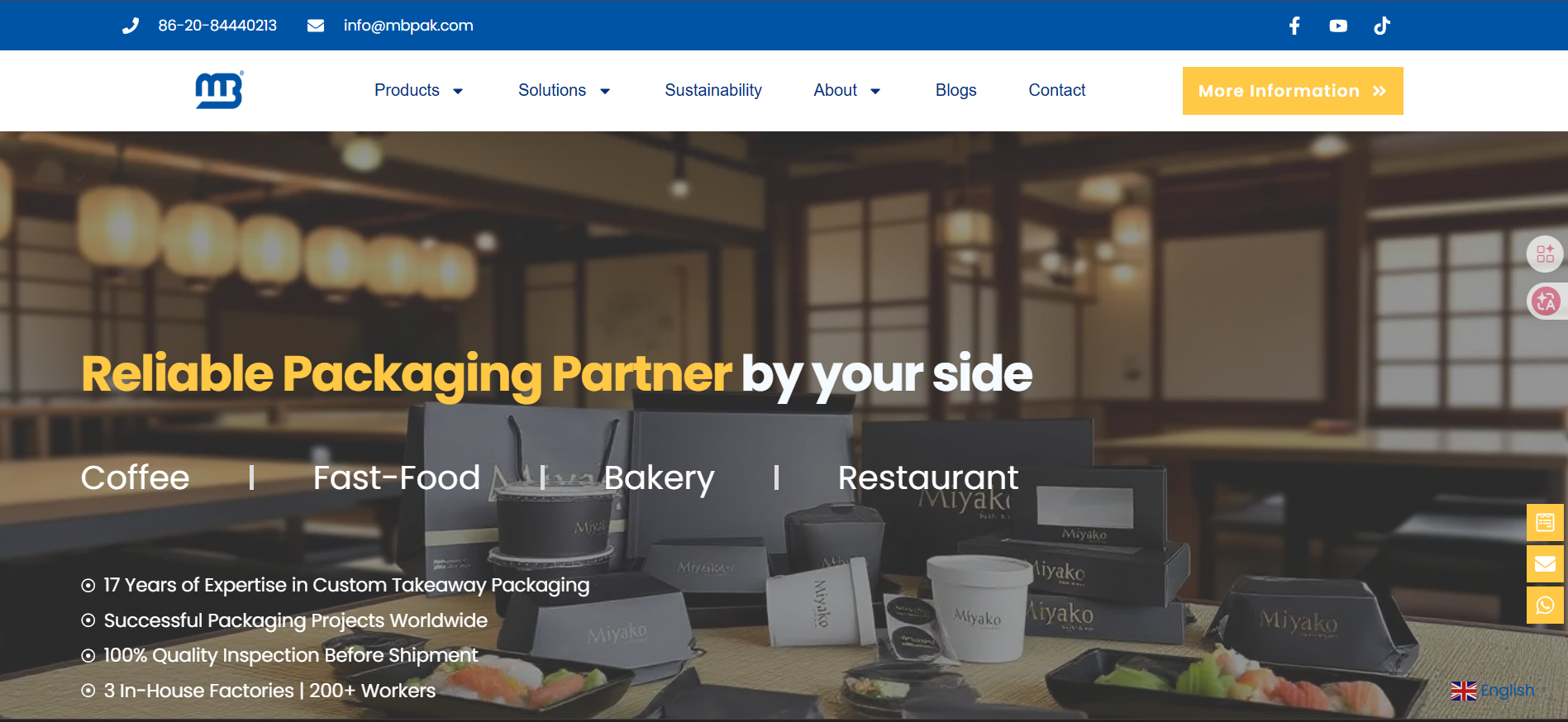Click the round grid apps widget icon

point(1546,254)
